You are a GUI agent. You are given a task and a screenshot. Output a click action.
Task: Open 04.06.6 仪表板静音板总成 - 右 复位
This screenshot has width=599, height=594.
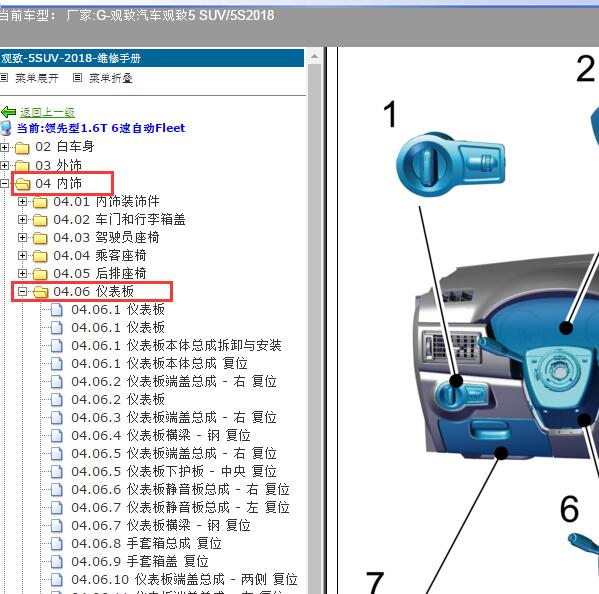[180, 489]
